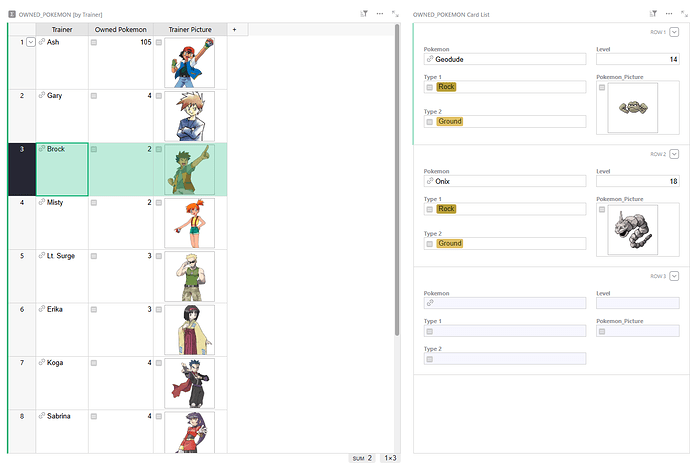The height and width of the screenshot is (463, 690).
Task: Select row number 5 for Lt. Surge
Action: click(22, 276)
